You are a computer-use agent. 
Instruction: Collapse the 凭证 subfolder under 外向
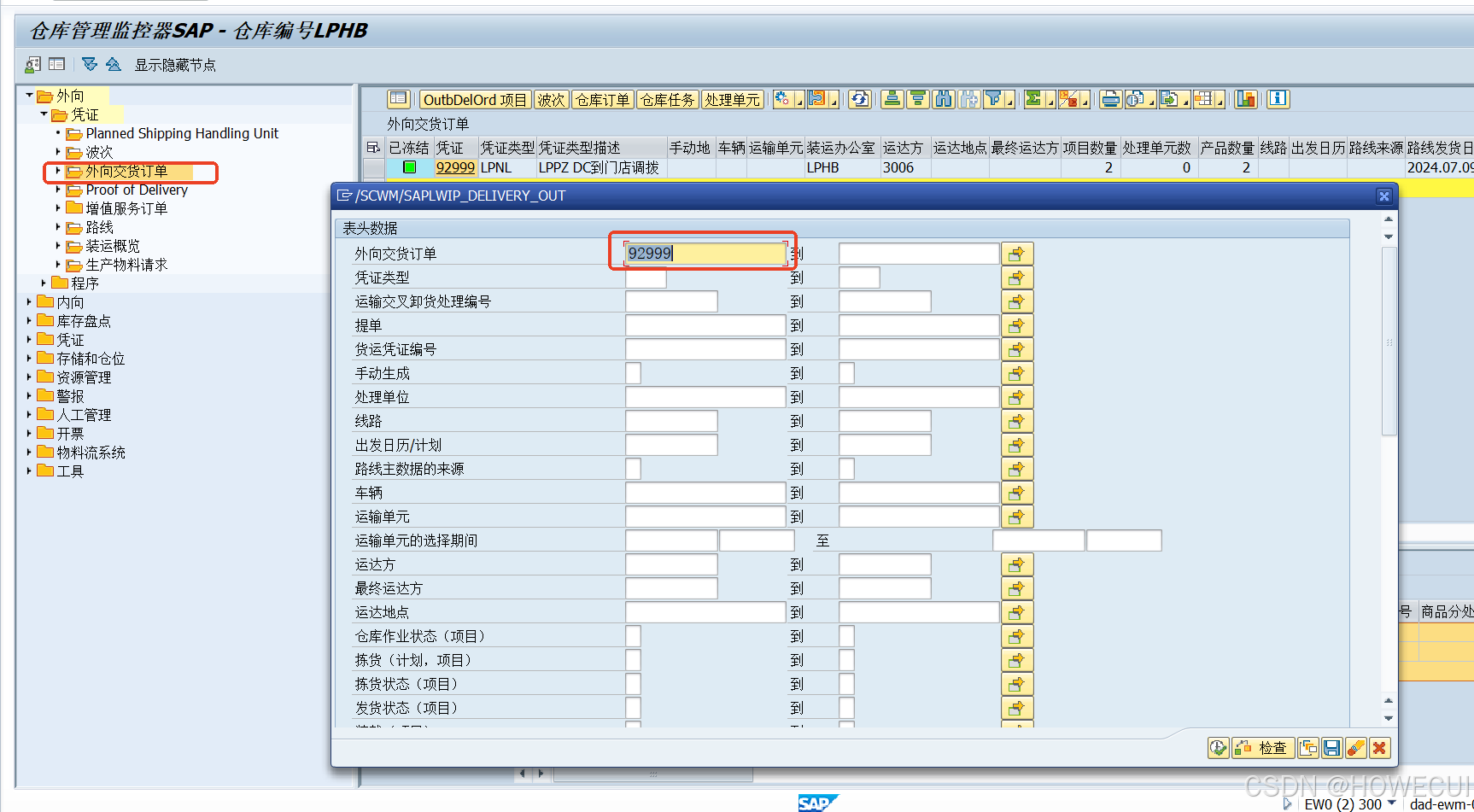[x=44, y=114]
